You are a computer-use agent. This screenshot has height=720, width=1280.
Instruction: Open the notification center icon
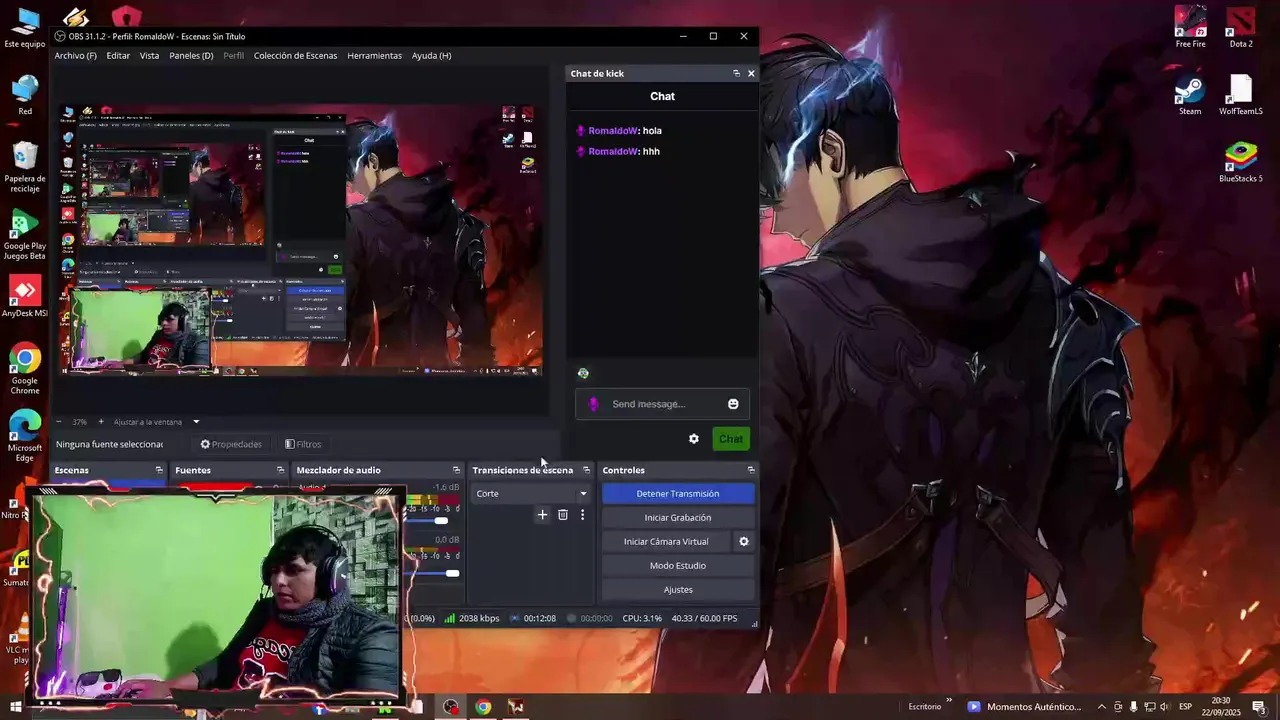coord(1258,707)
